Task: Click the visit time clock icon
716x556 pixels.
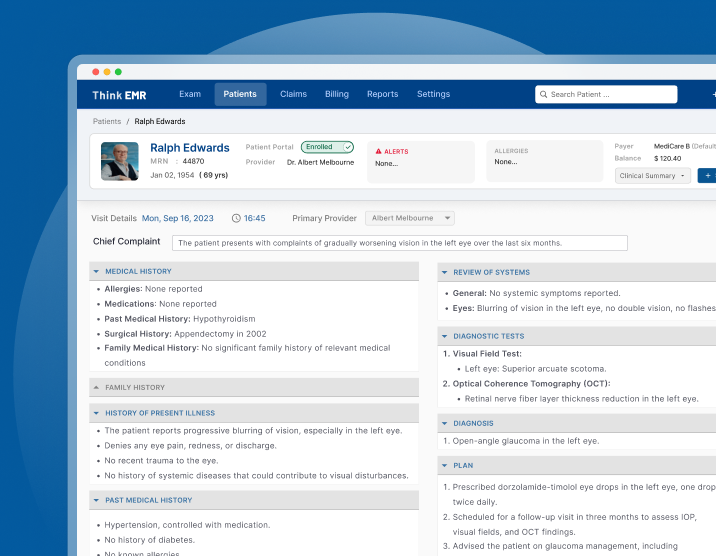Action: [236, 218]
